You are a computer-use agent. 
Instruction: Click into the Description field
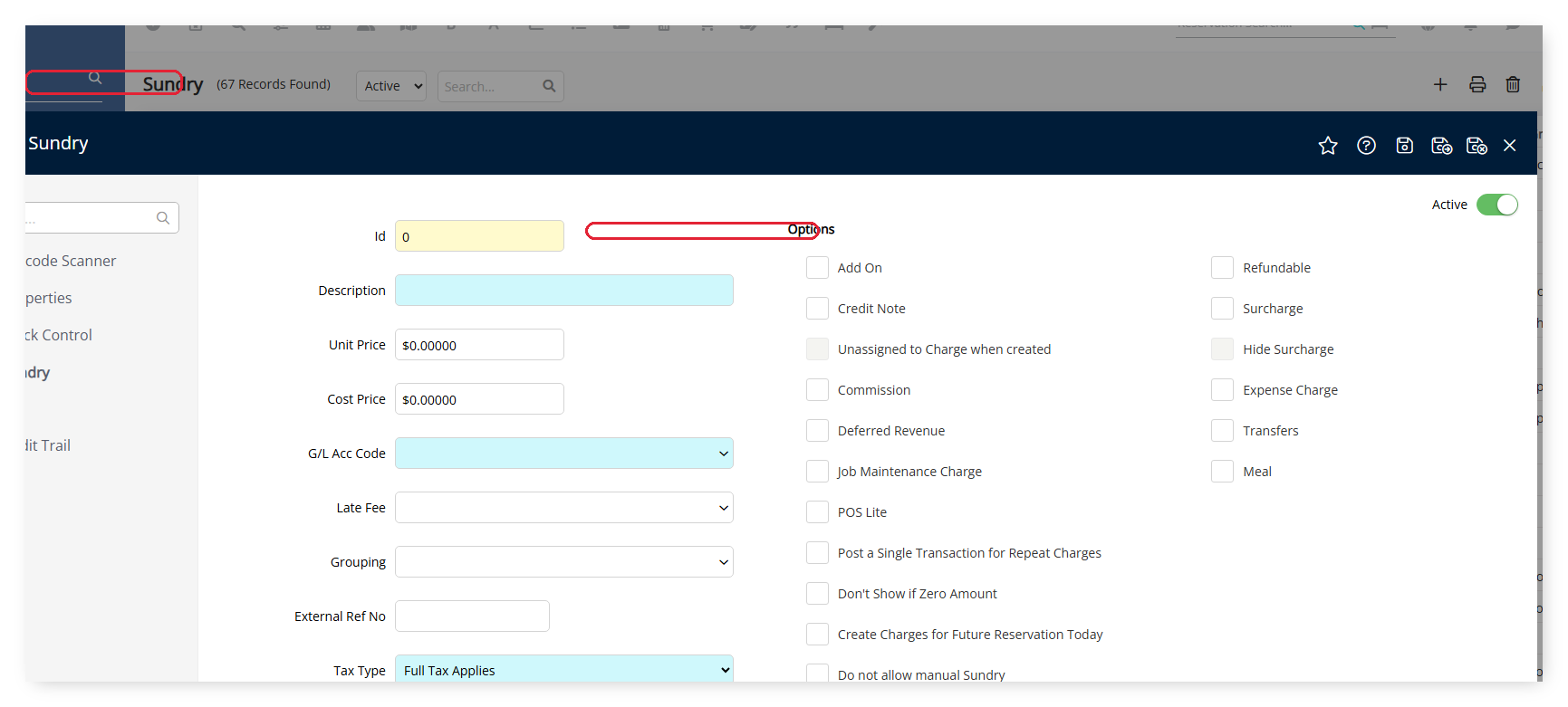click(564, 291)
